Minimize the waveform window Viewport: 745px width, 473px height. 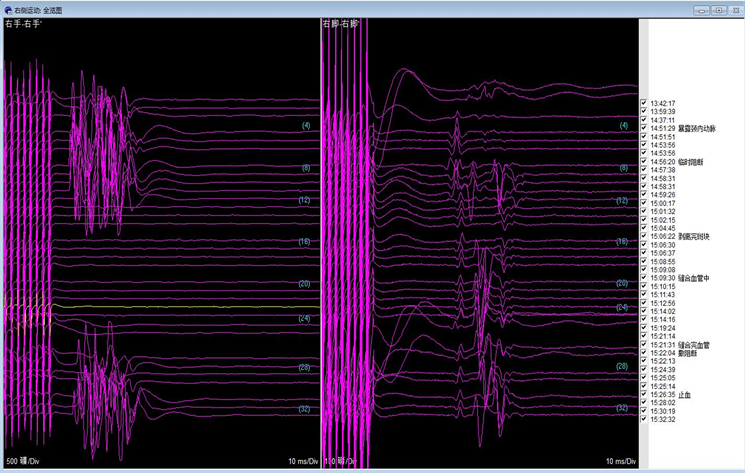pyautogui.click(x=700, y=10)
